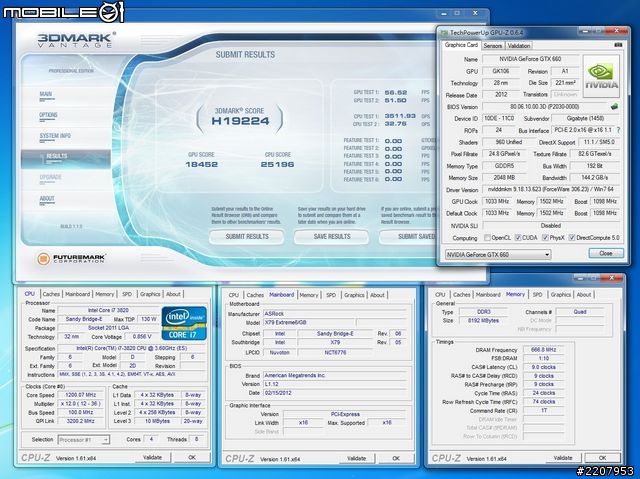Click the GPU-Z Close button
Screen dimensions: 640x479
[x=606, y=253]
